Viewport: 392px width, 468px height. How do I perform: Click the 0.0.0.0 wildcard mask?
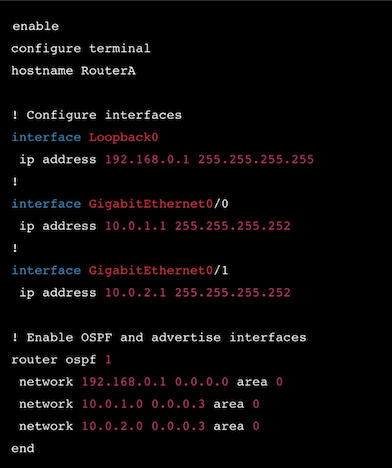pyautogui.click(x=202, y=382)
